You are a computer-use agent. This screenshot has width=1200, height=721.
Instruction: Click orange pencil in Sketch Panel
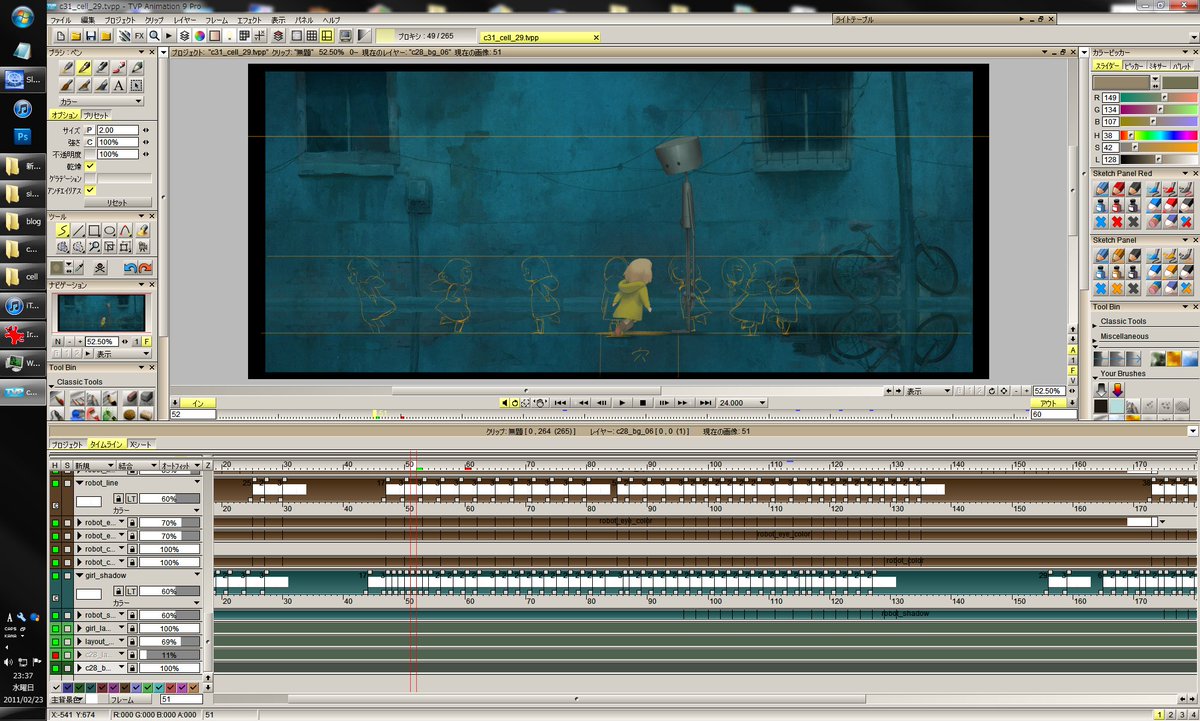click(1117, 256)
